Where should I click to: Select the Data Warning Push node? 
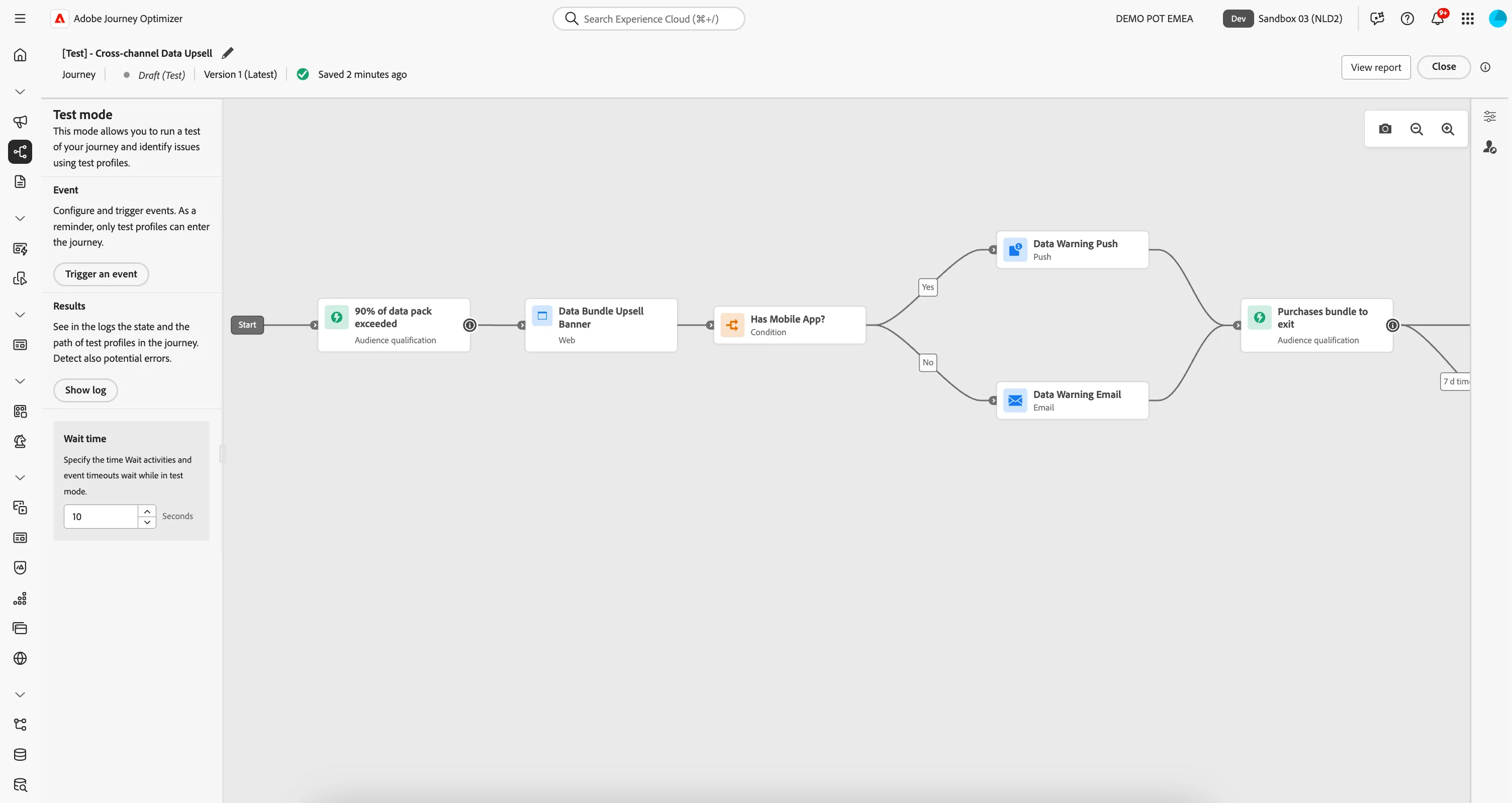[1072, 250]
